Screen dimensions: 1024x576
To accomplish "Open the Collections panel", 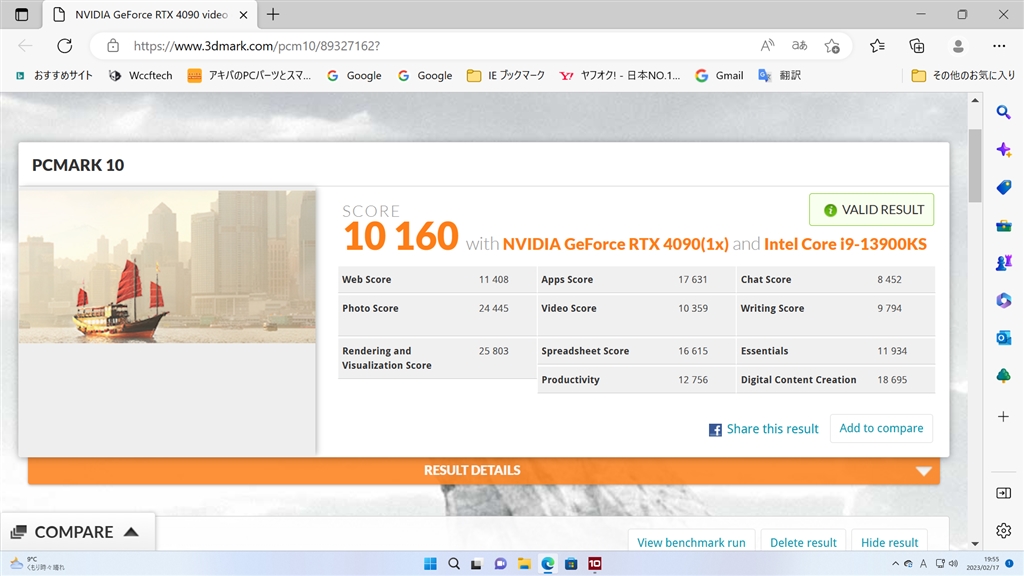I will pos(917,46).
